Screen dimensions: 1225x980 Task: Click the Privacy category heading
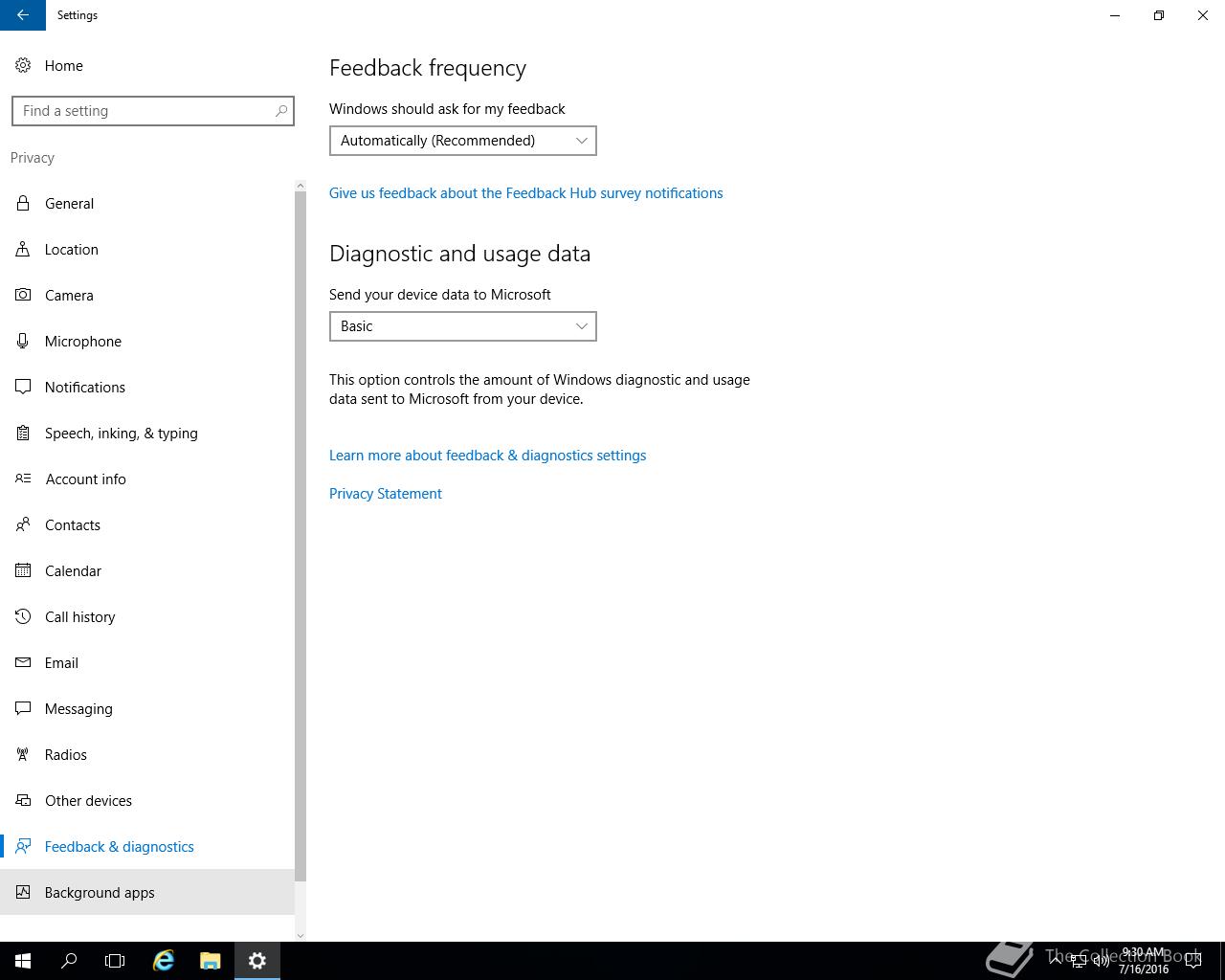coord(33,158)
